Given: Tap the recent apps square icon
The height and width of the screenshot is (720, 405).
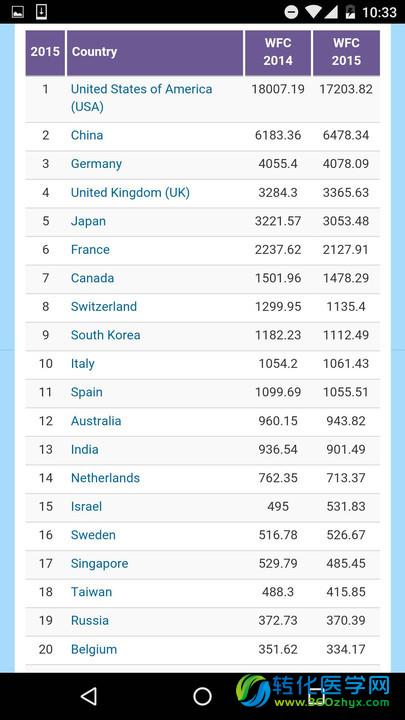Looking at the screenshot, I should click(x=316, y=696).
